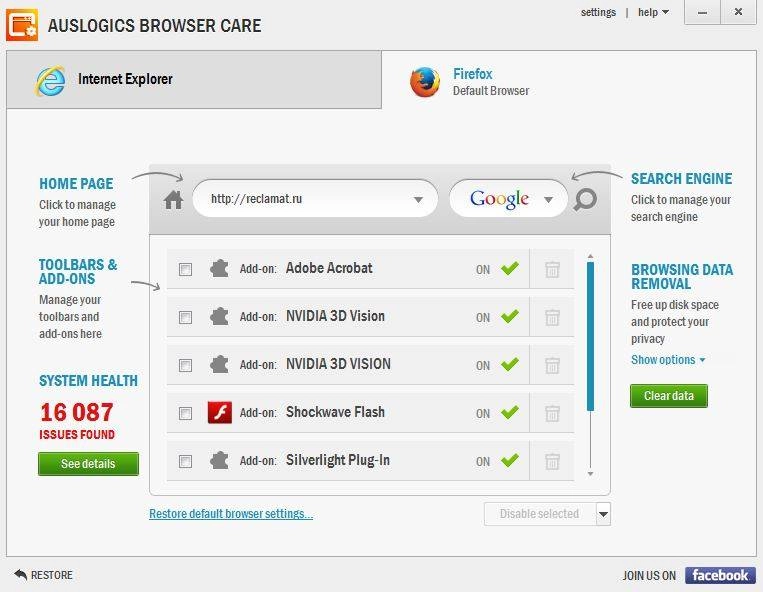Click the scroll-down arrow of add-ons list
The width and height of the screenshot is (763, 592).
tap(590, 474)
